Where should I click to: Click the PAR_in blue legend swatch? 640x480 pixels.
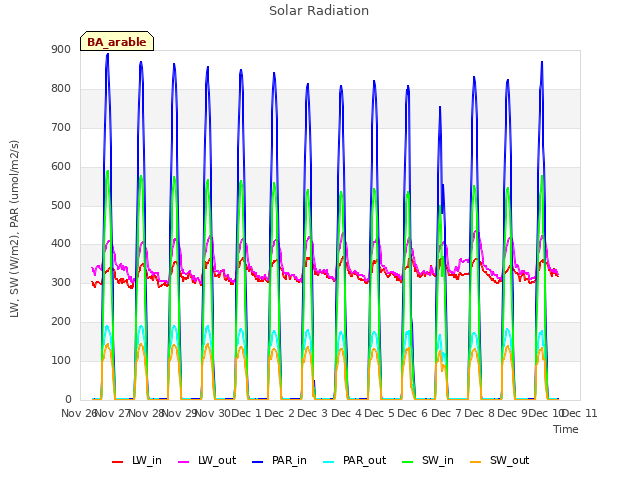point(258,462)
